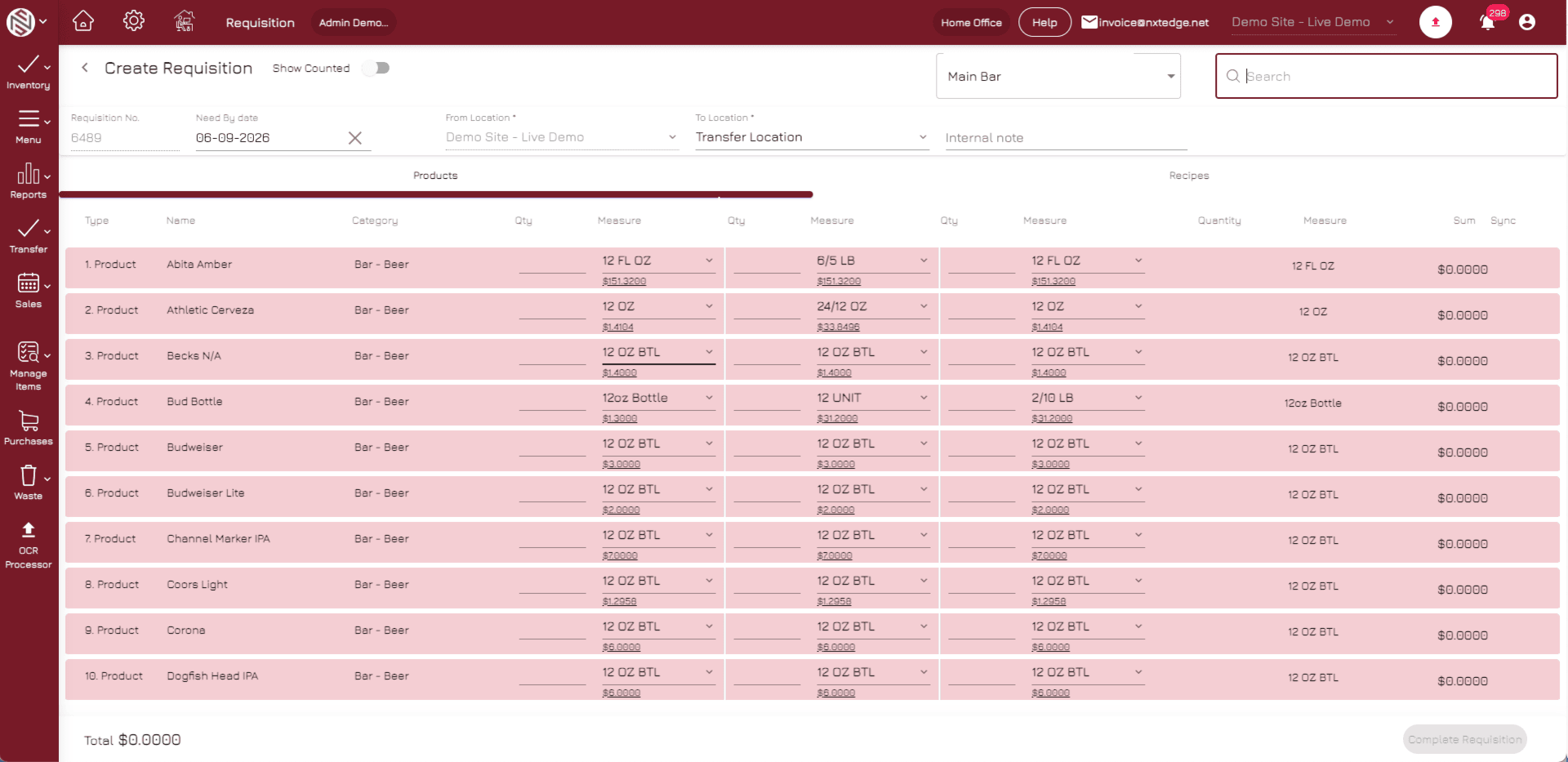Clear the Need By date with X
The image size is (1568, 762).
(x=355, y=138)
